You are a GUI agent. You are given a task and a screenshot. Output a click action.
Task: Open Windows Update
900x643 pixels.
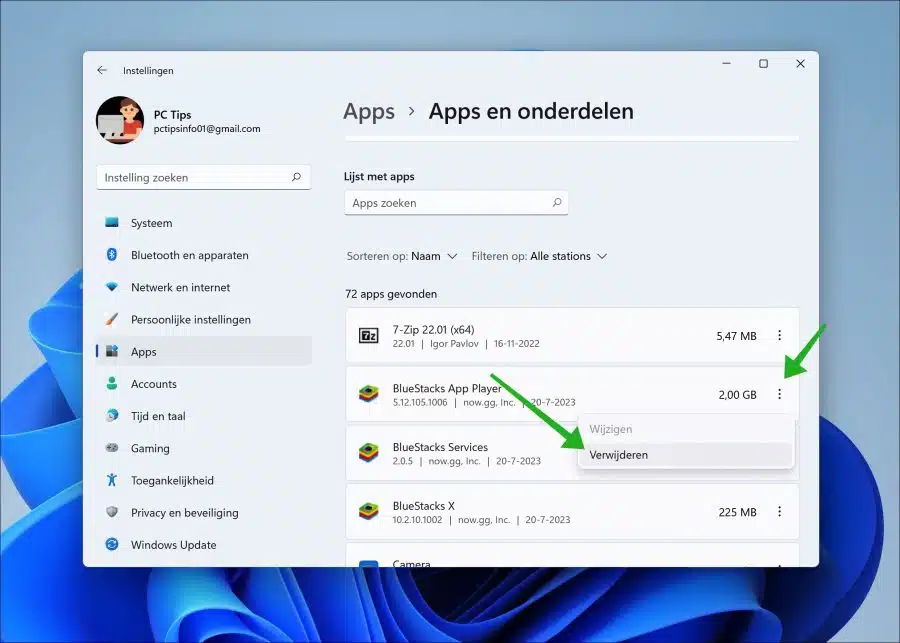[204, 544]
